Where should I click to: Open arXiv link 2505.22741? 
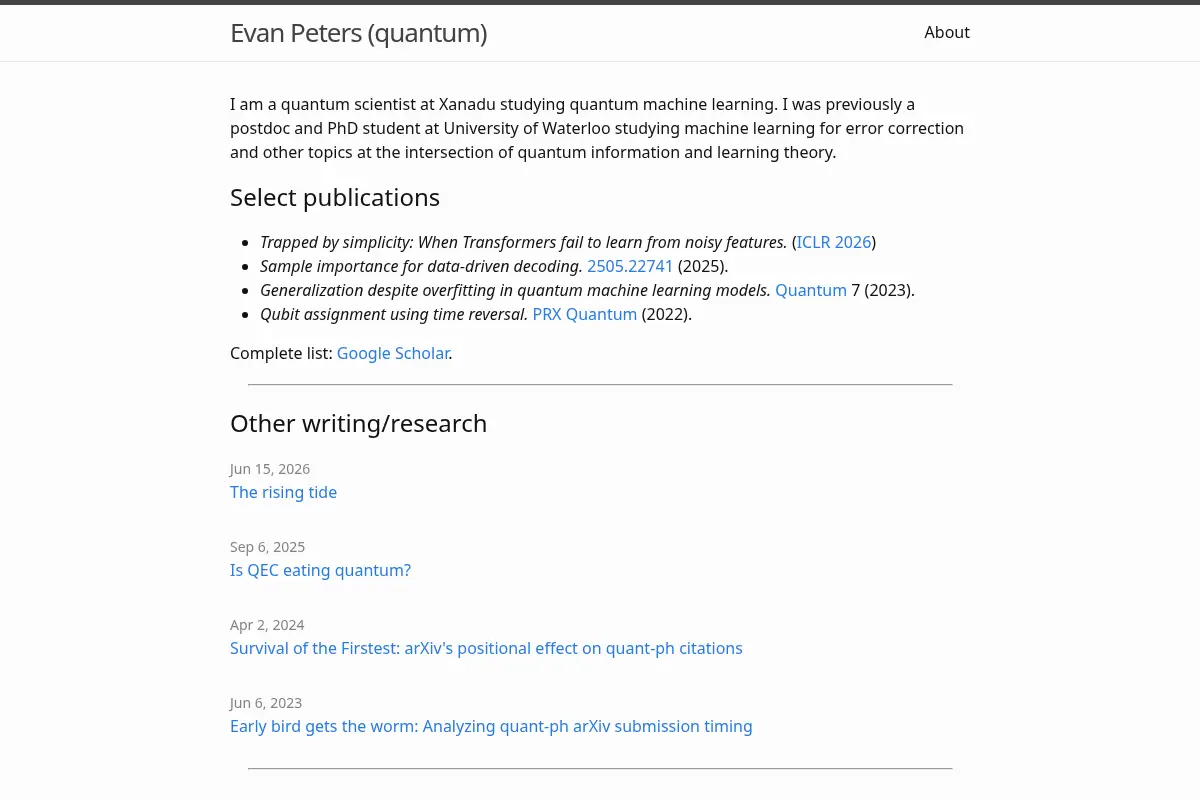coord(630,266)
